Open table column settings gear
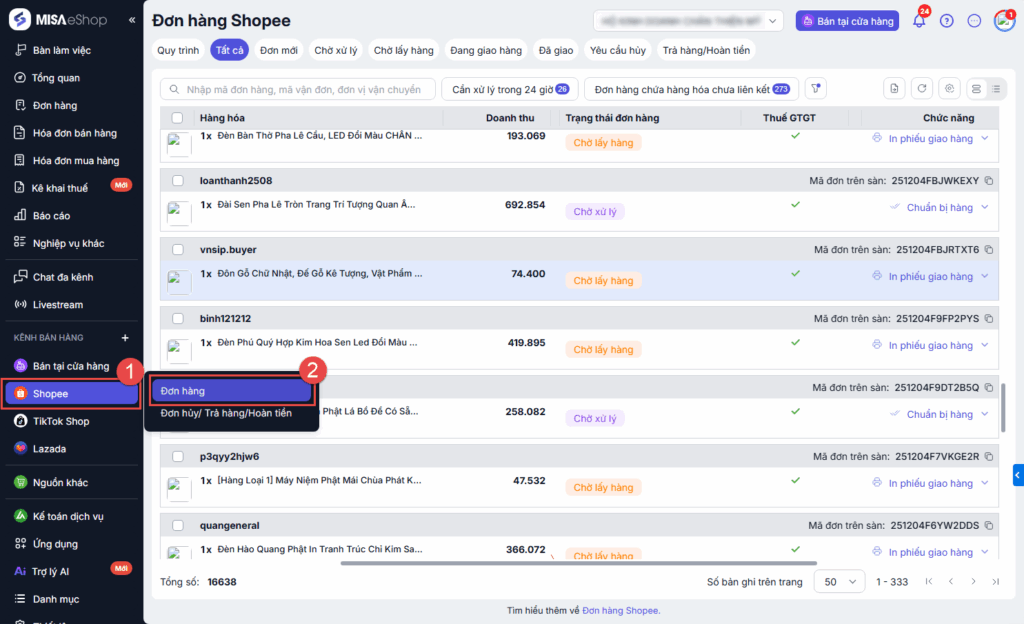The height and width of the screenshot is (624, 1024). point(950,89)
